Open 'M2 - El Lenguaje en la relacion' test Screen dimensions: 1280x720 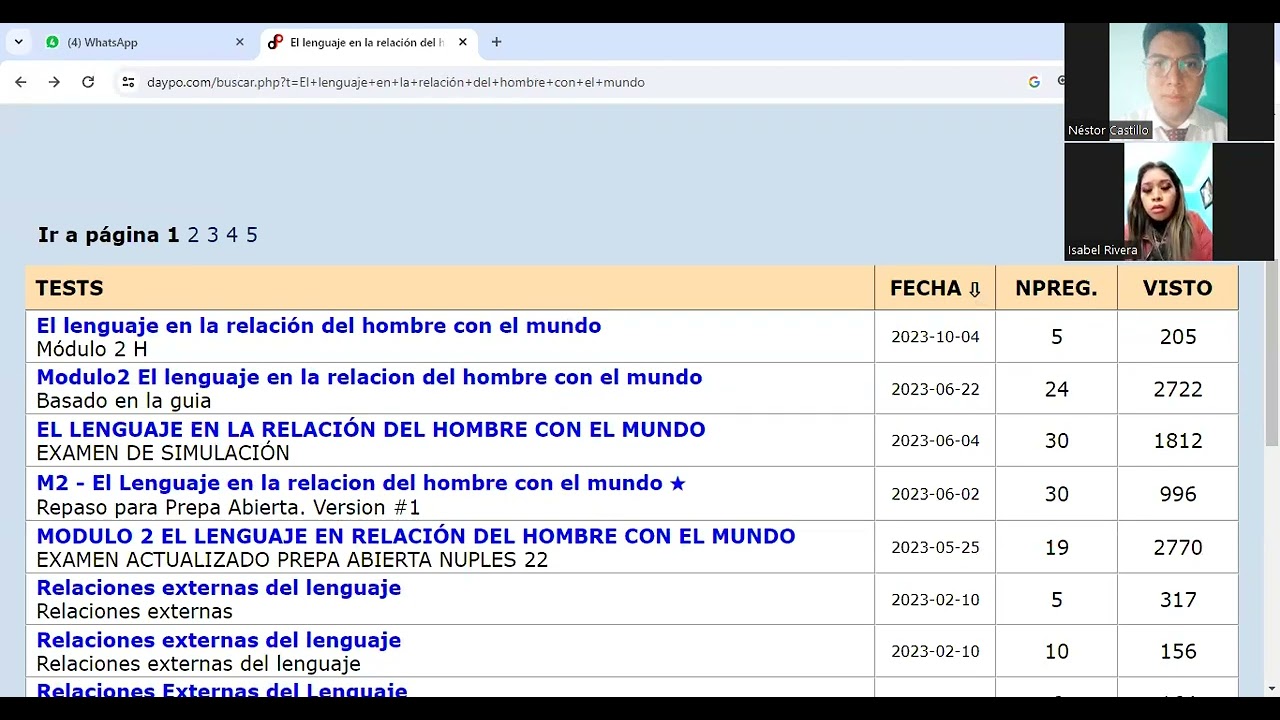(x=350, y=483)
